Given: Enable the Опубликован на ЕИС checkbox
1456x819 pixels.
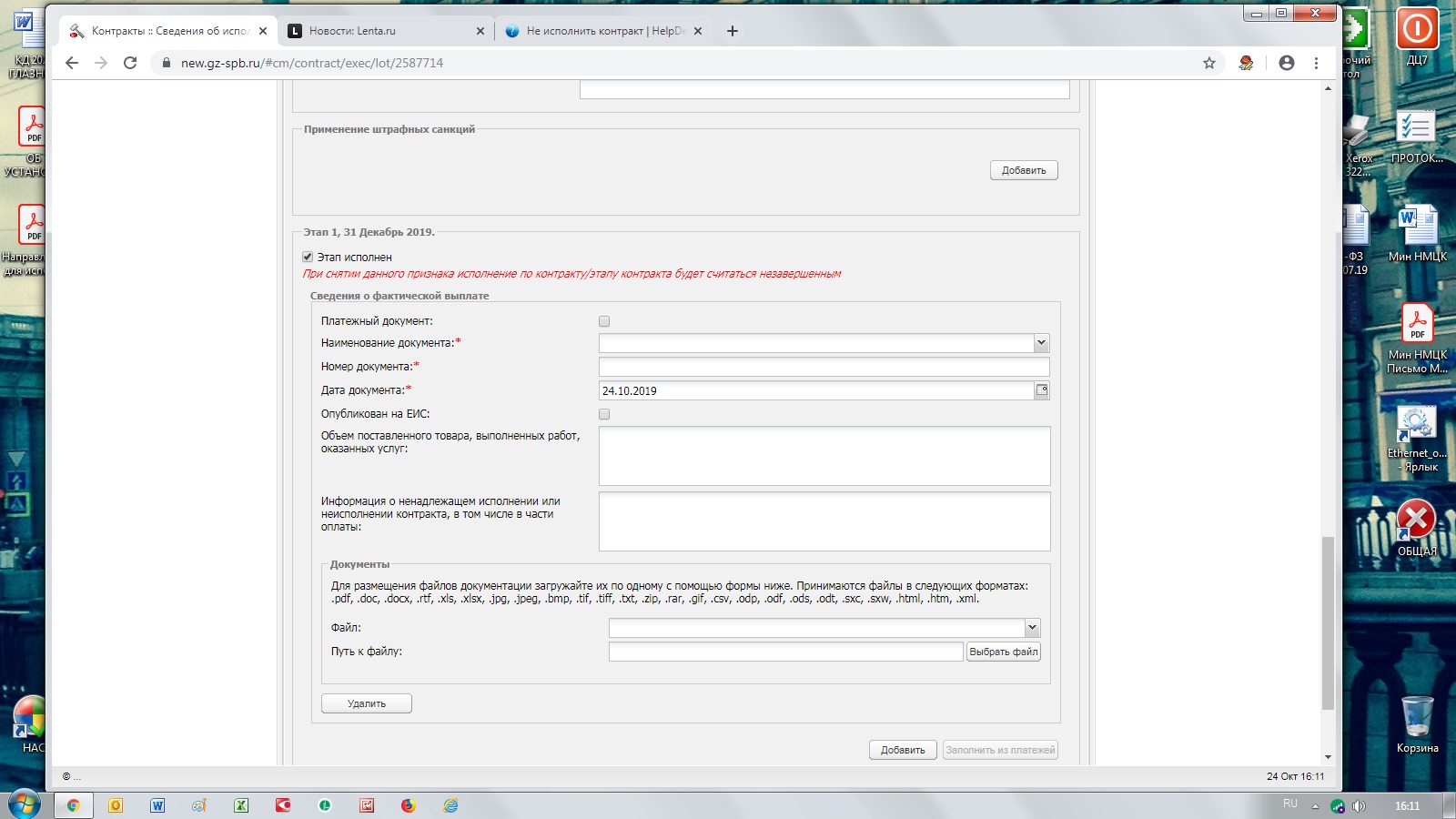Looking at the screenshot, I should coord(604,414).
